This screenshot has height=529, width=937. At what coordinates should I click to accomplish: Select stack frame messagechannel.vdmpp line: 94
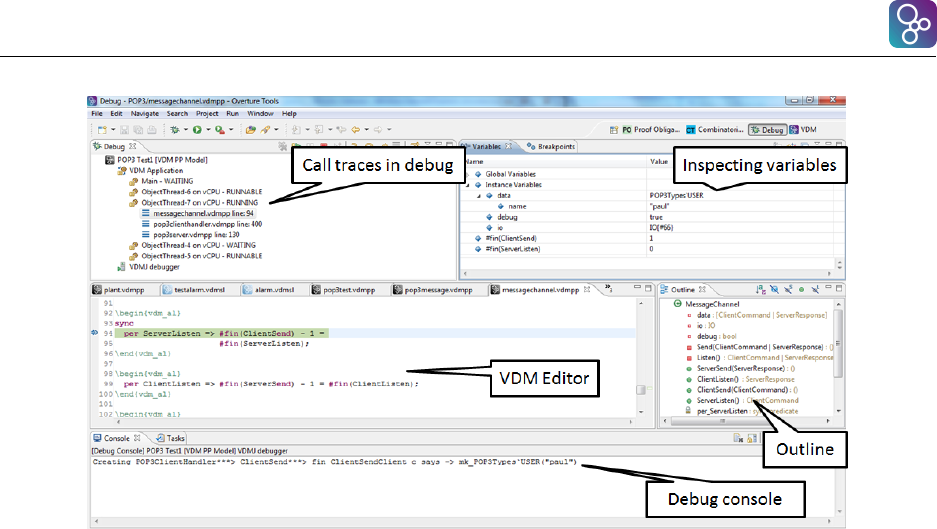click(197, 213)
